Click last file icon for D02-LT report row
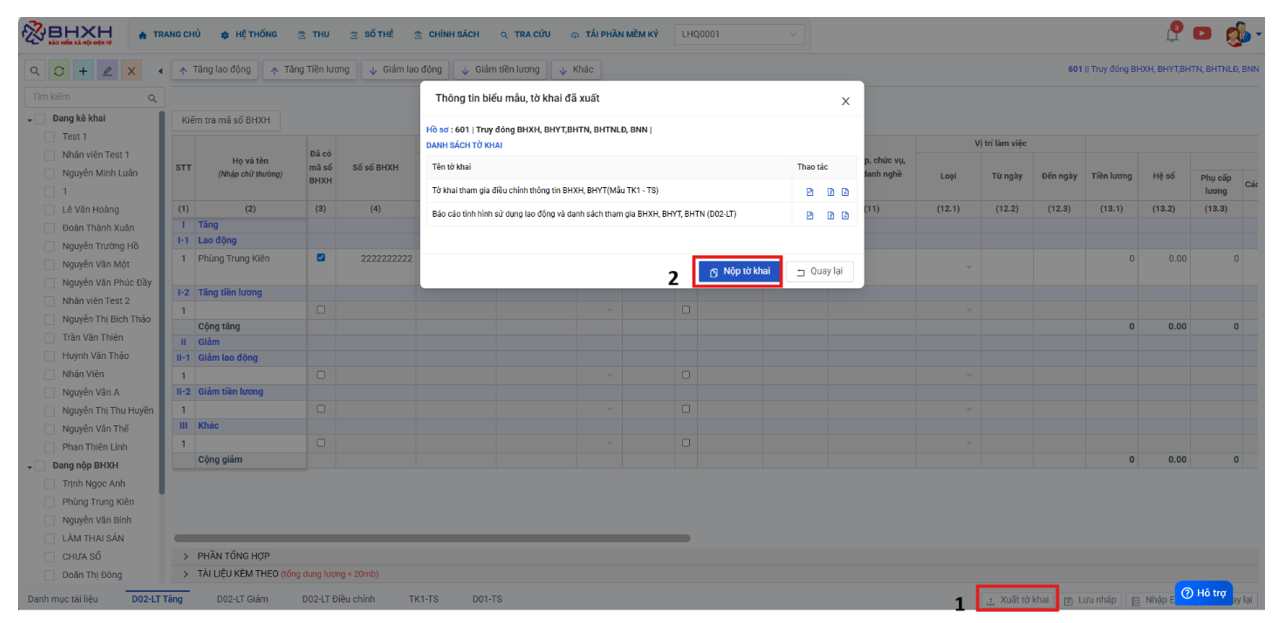This screenshot has height=623, width=1288. coord(845,215)
